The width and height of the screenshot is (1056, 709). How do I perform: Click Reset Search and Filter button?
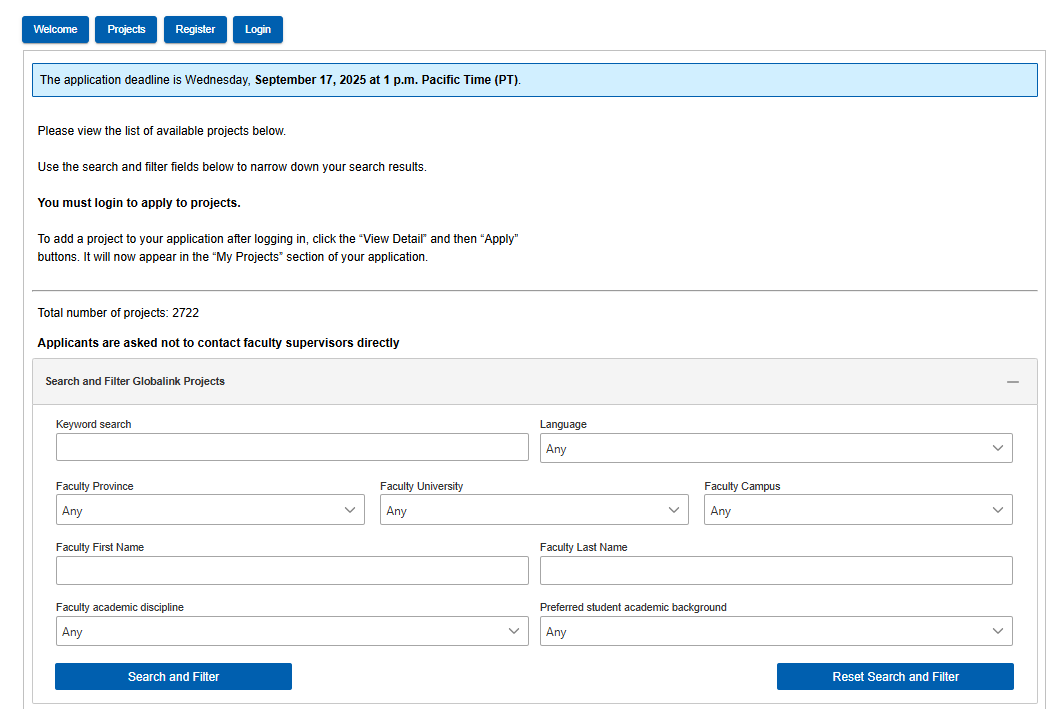click(x=895, y=677)
